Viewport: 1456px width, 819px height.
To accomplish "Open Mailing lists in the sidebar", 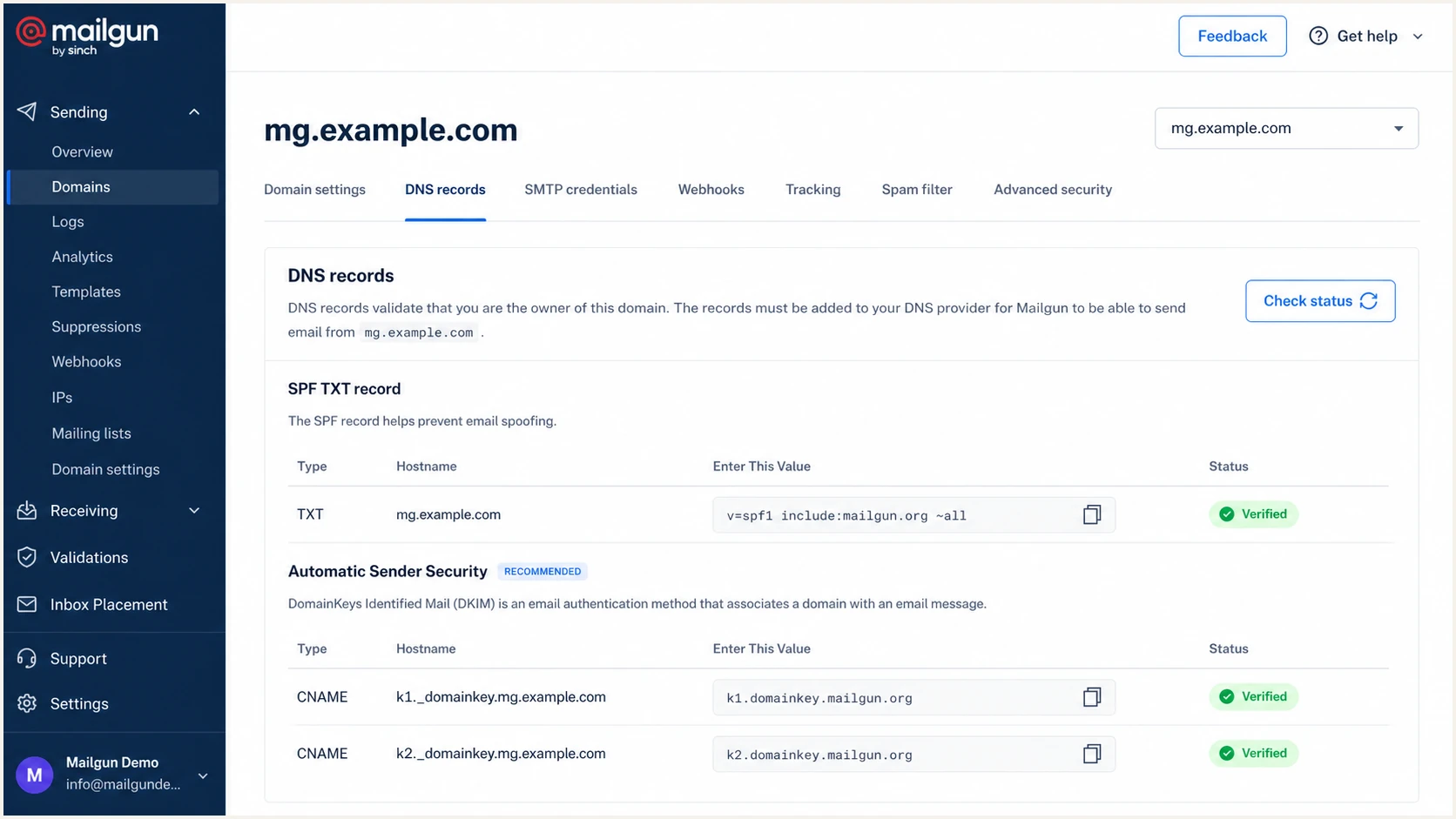I will point(91,433).
